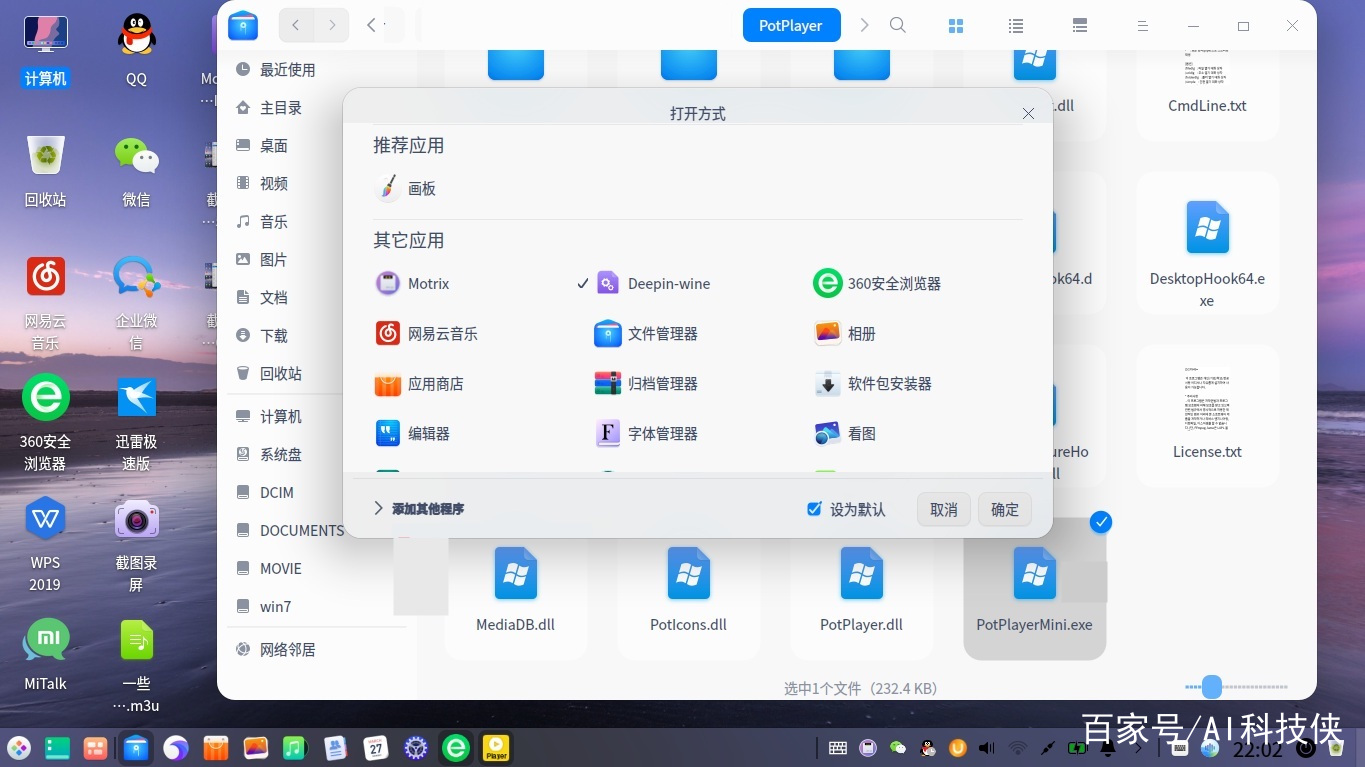This screenshot has width=1365, height=767.
Task: Expand the path chevron after PotPlayer
Action: (x=865, y=25)
